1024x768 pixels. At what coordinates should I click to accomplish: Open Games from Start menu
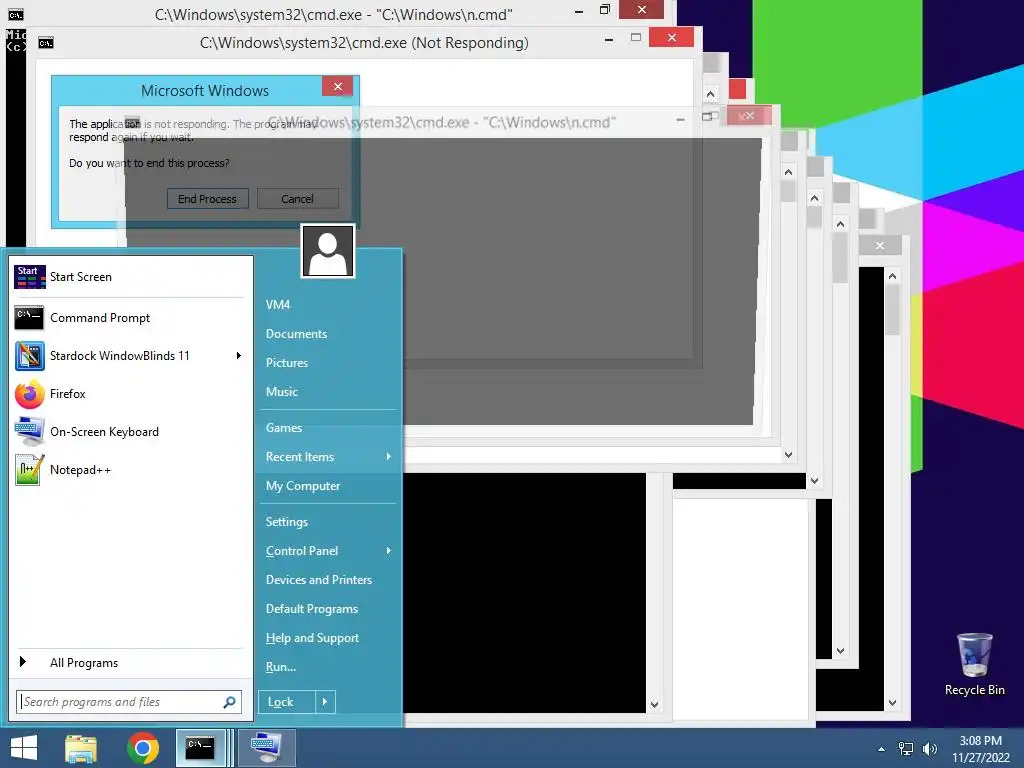tap(283, 428)
